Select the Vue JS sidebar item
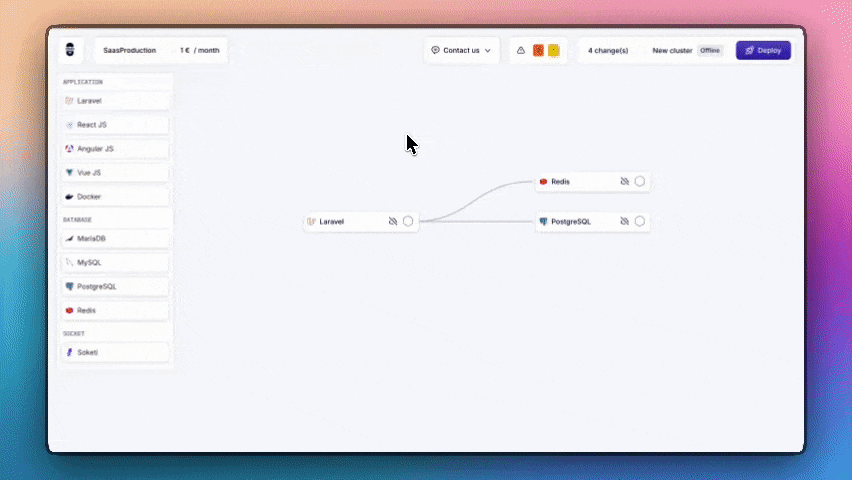Screen dimensions: 852x480 [x=114, y=173]
